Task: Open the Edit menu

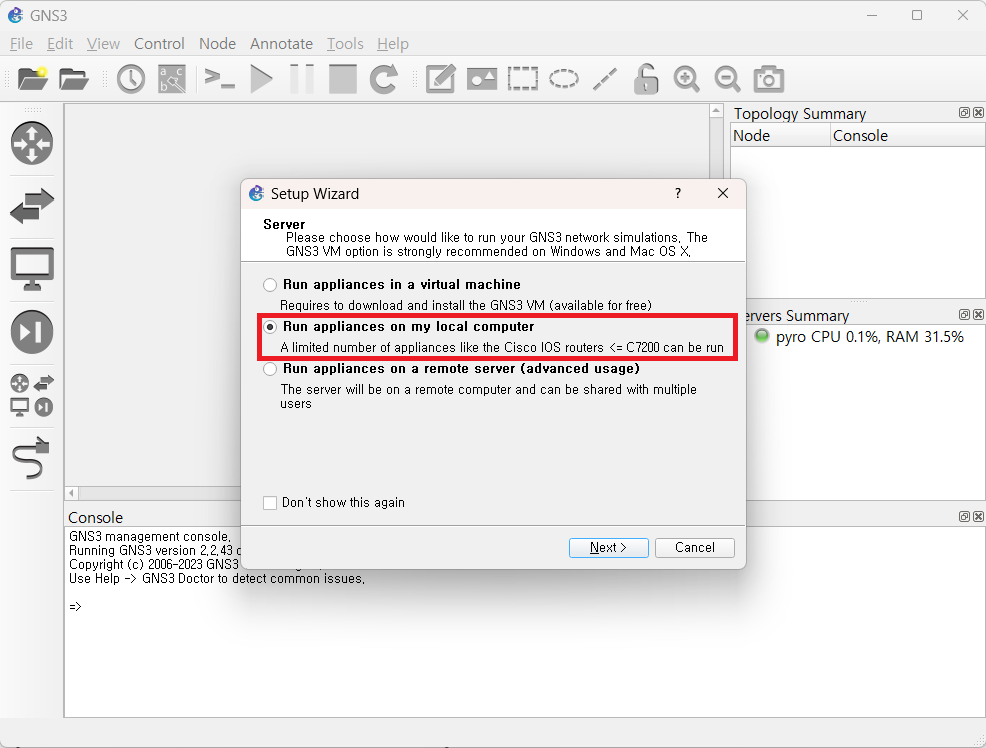Action: tap(60, 43)
